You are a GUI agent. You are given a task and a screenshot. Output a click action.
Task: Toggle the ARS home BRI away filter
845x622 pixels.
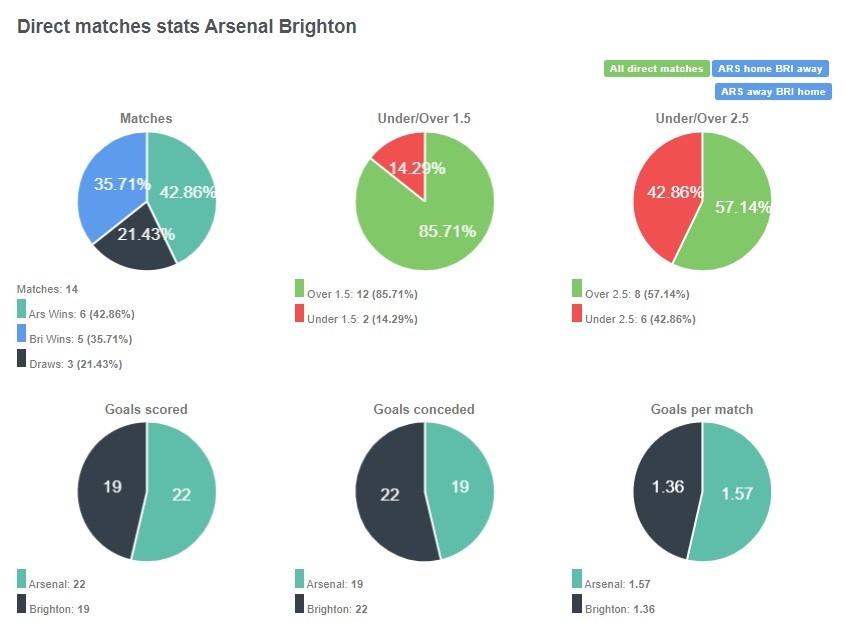771,68
